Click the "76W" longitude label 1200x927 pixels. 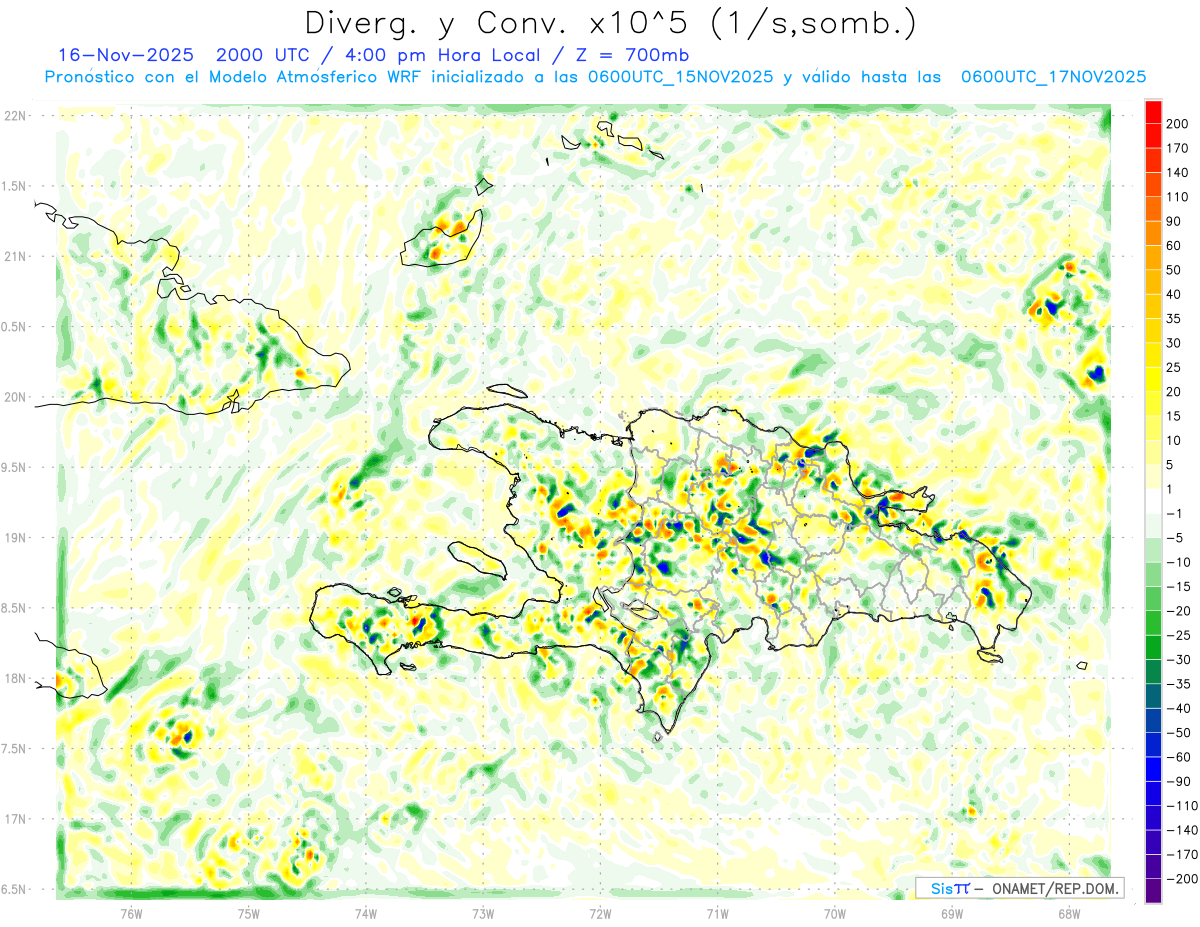click(x=131, y=913)
